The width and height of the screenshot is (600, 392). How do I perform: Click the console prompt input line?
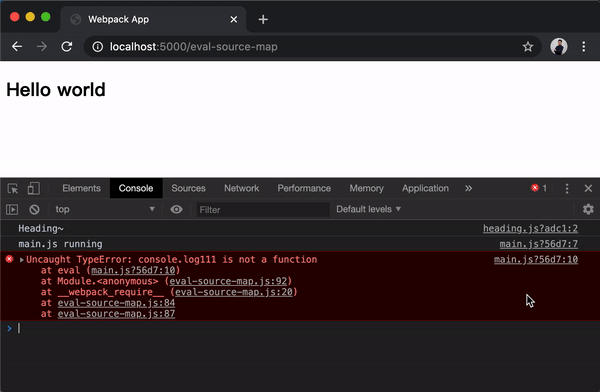[x=300, y=328]
